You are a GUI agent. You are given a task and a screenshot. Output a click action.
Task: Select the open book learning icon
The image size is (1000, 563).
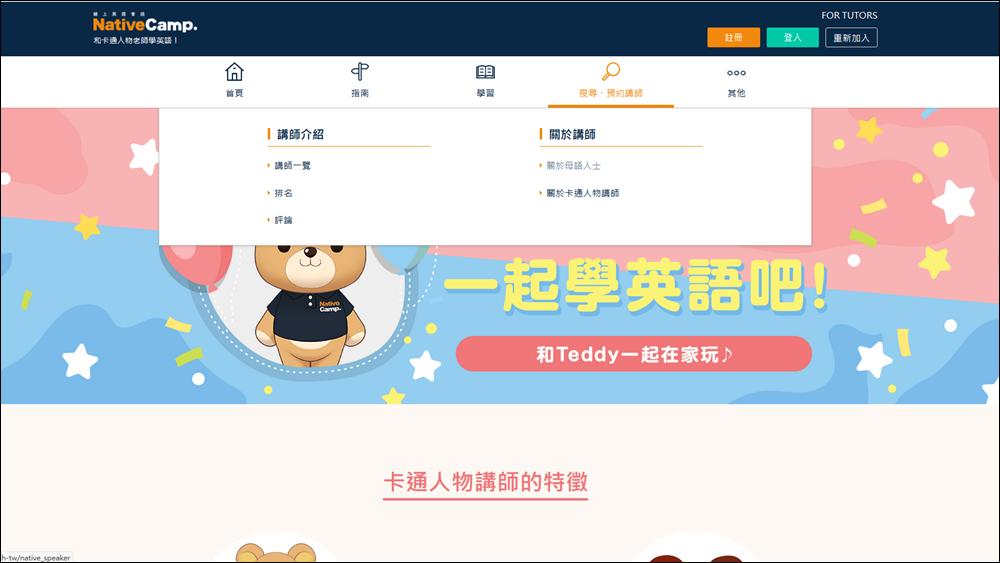(x=485, y=72)
